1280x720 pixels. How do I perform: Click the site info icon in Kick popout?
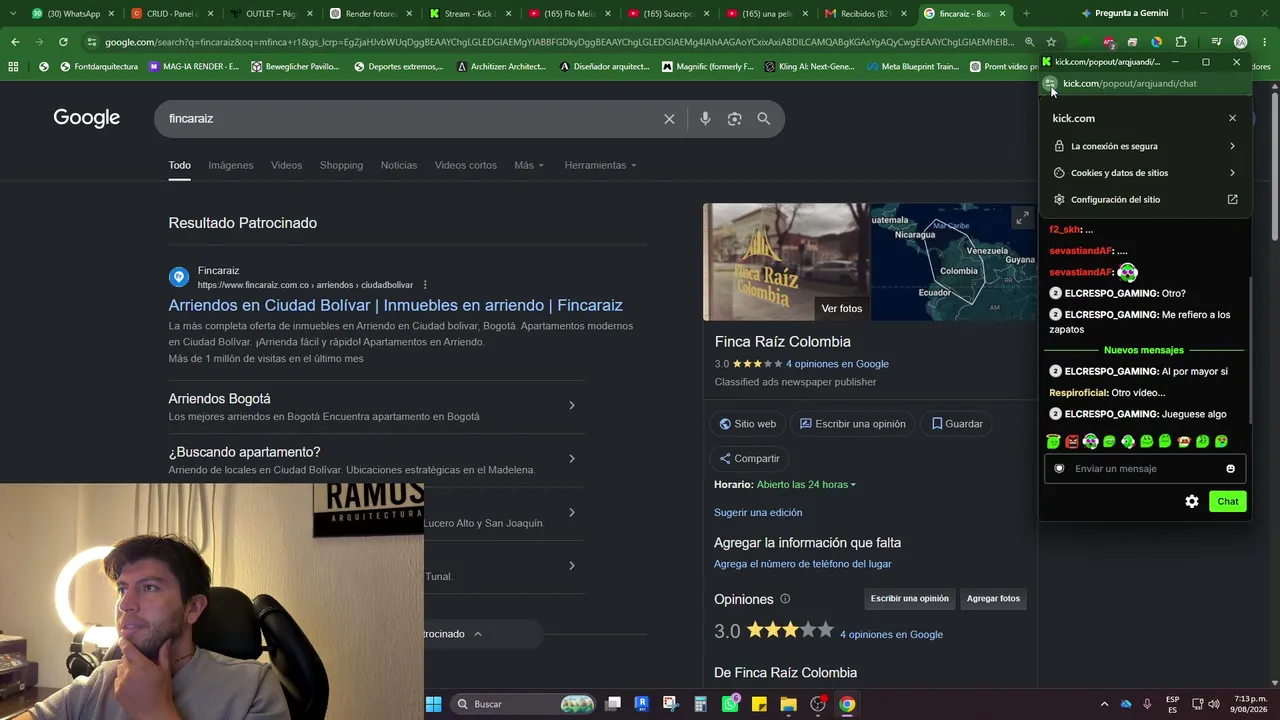[x=1050, y=84]
